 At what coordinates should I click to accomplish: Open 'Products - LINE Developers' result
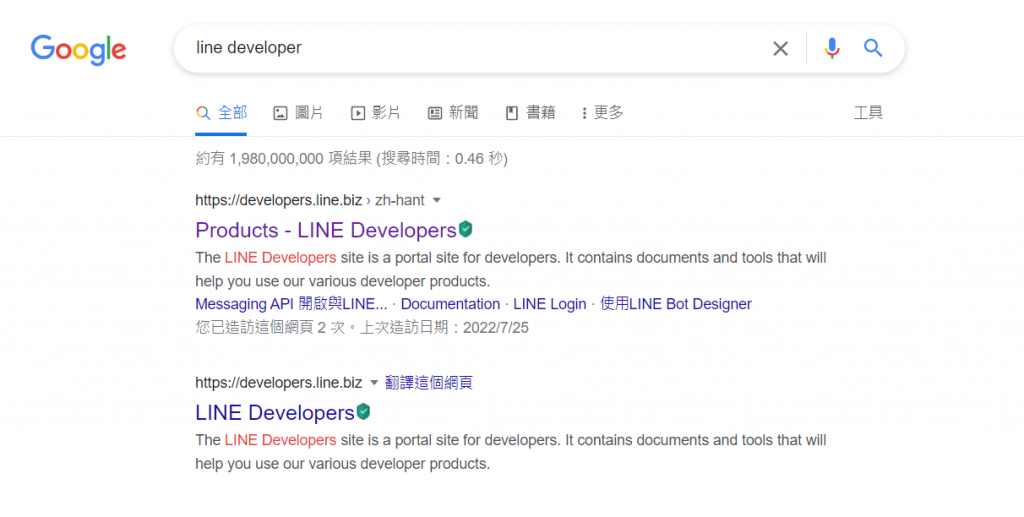[x=326, y=230]
